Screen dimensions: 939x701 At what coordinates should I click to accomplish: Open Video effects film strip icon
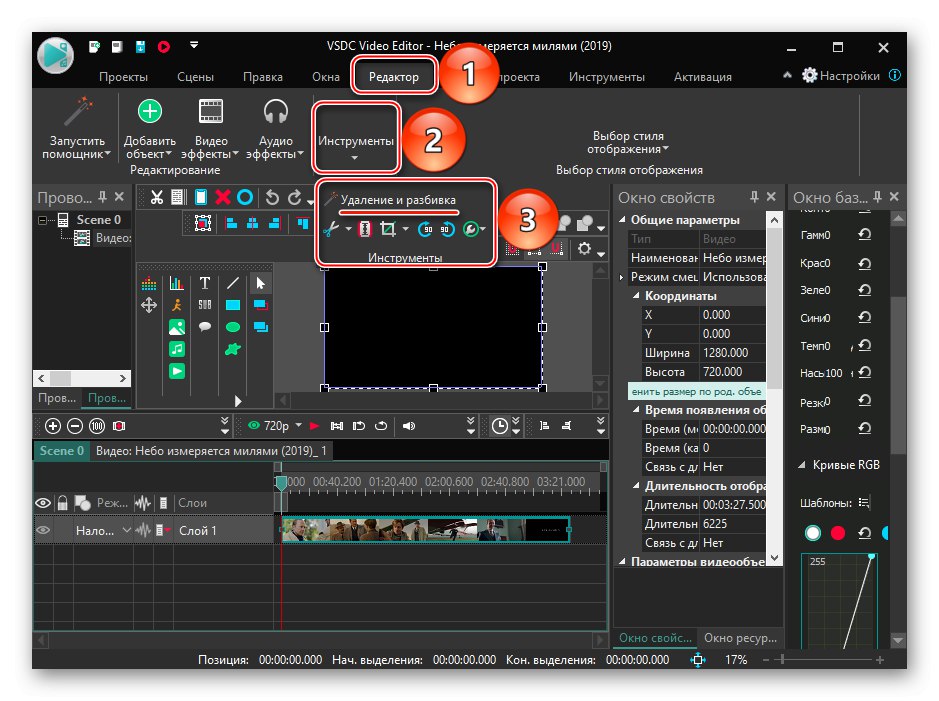click(x=211, y=111)
